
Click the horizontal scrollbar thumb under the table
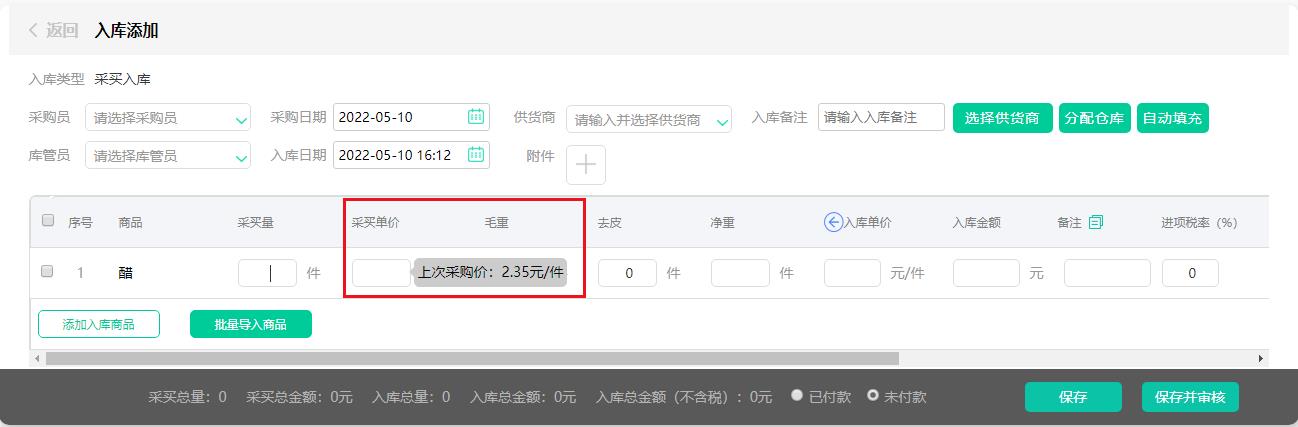click(x=472, y=358)
